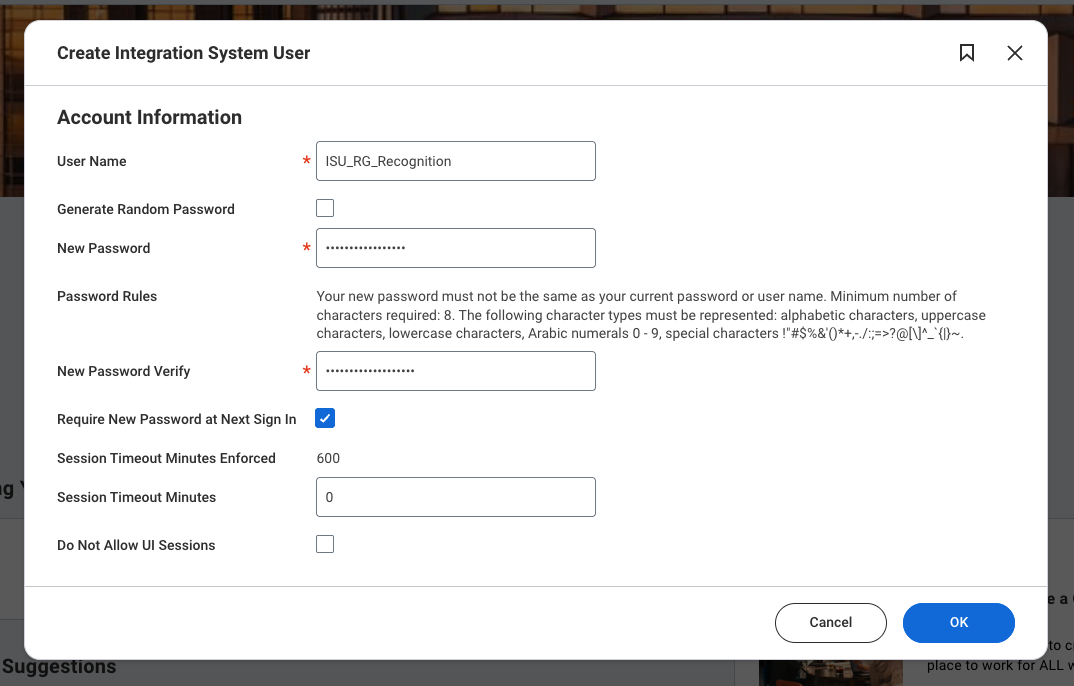
Task: Click into the User Name field
Action: click(455, 161)
